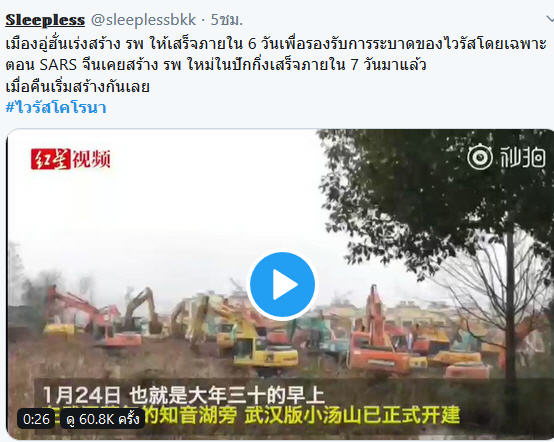Click the first line of tweet text
The height and width of the screenshot is (442, 554).
point(276,44)
